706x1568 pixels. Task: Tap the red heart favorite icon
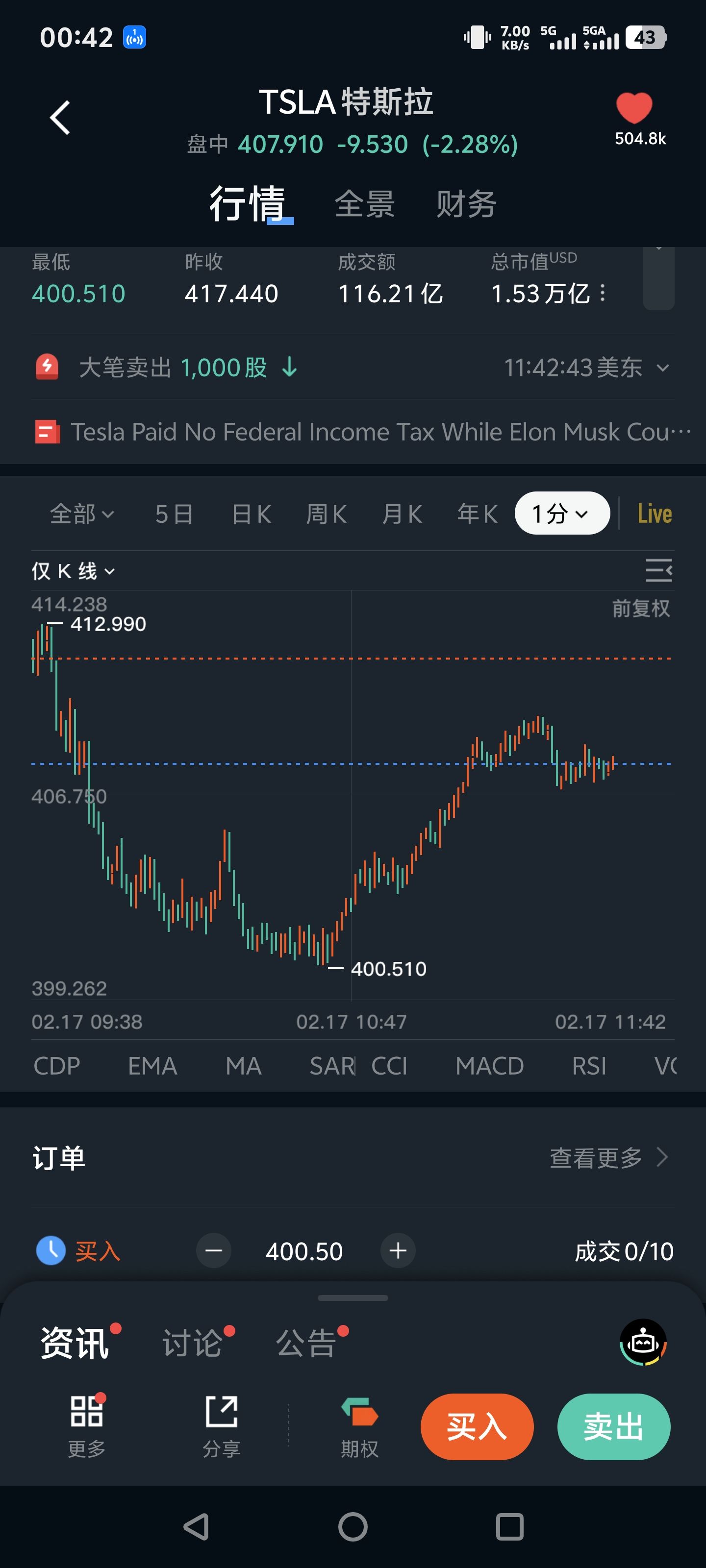[634, 108]
